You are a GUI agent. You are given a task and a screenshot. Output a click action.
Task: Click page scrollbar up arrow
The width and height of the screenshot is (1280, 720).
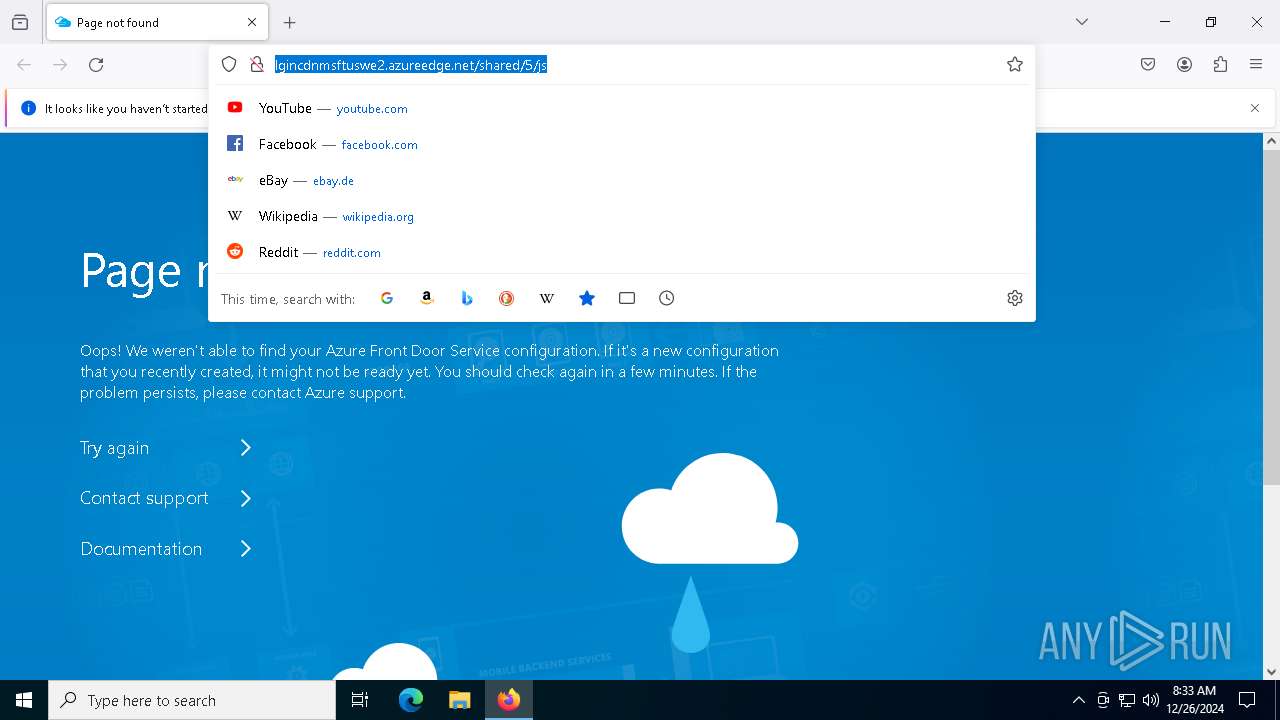point(1271,141)
